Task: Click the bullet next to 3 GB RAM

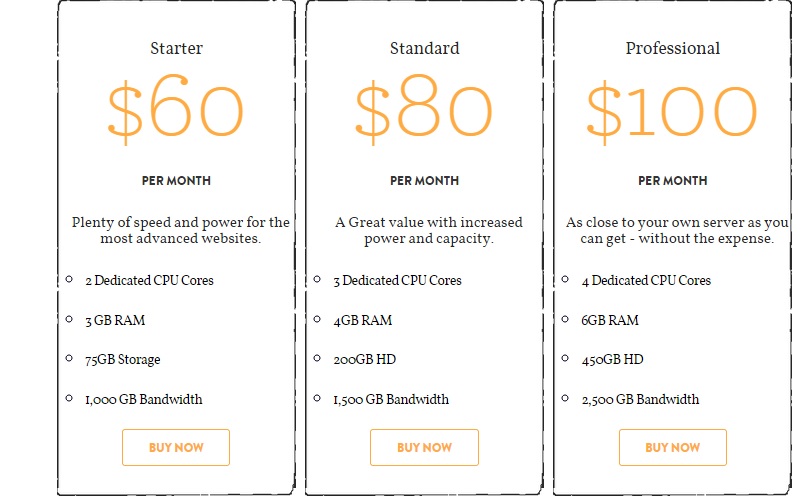Action: pyautogui.click(x=69, y=319)
